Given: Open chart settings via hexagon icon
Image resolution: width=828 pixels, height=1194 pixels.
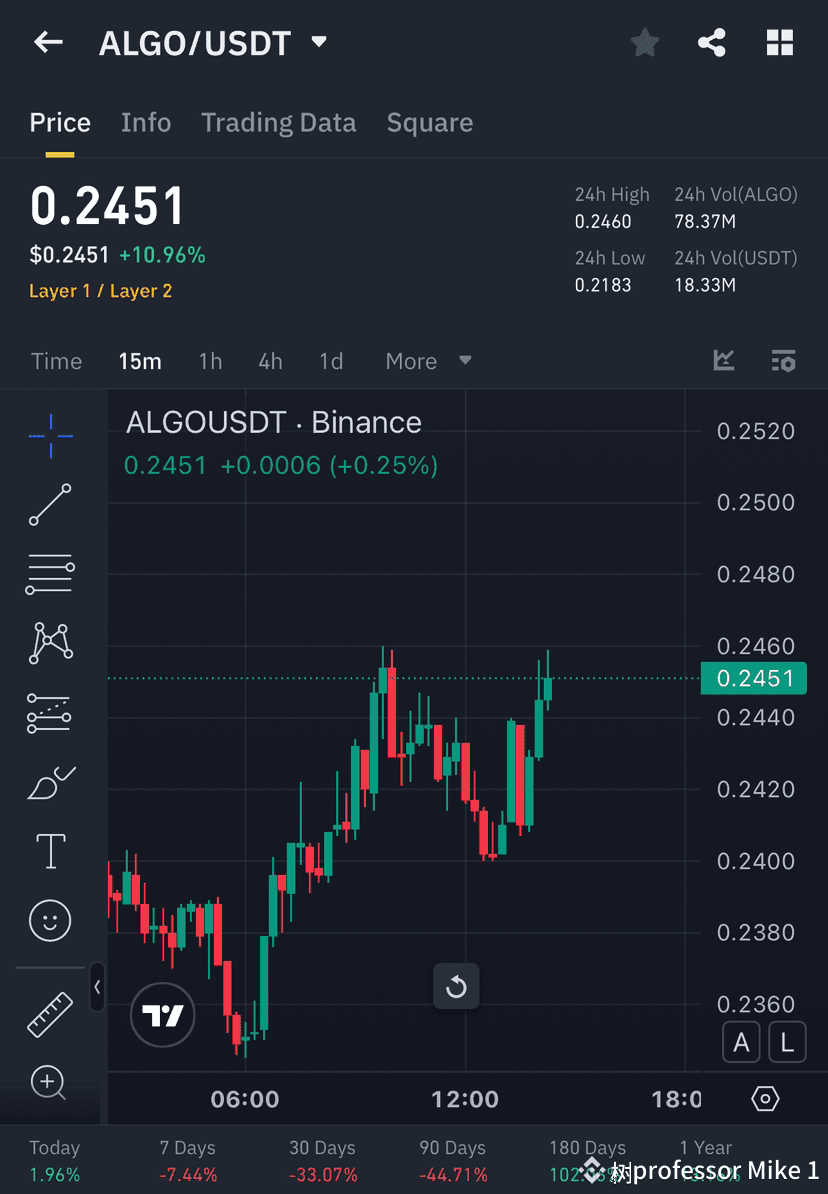Looking at the screenshot, I should 764,1097.
